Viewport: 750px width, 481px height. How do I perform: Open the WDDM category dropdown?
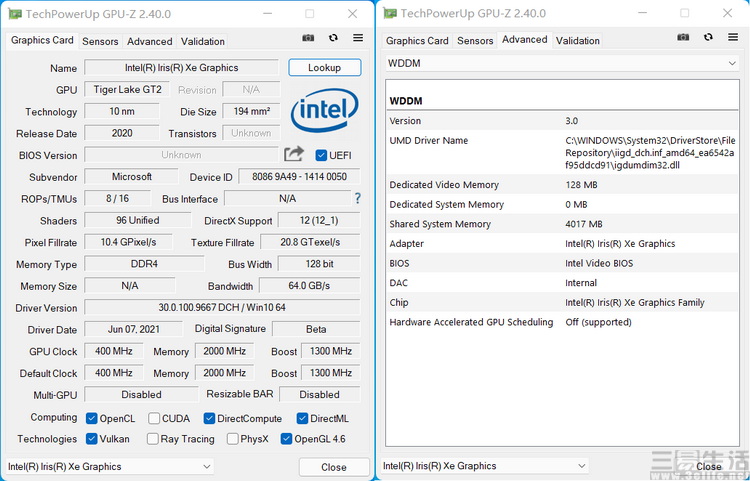click(562, 63)
